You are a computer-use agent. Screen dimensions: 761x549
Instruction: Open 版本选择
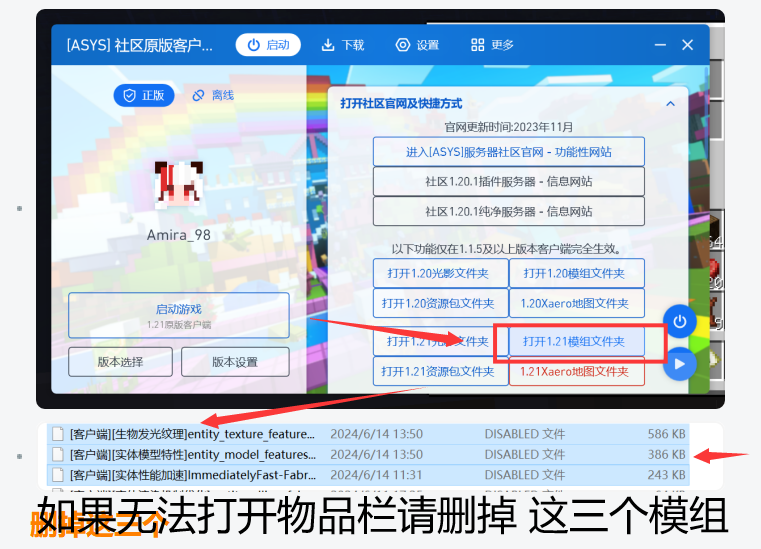(120, 362)
